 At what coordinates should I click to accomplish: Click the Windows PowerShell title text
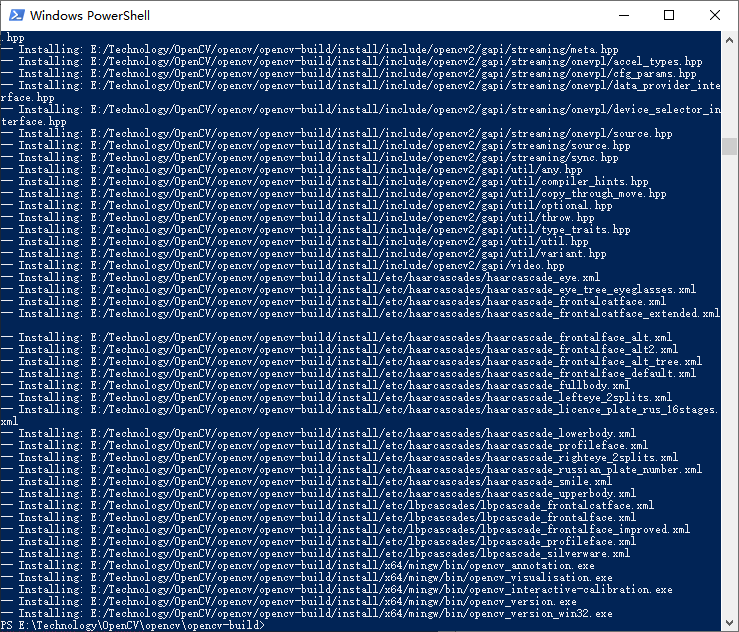90,16
